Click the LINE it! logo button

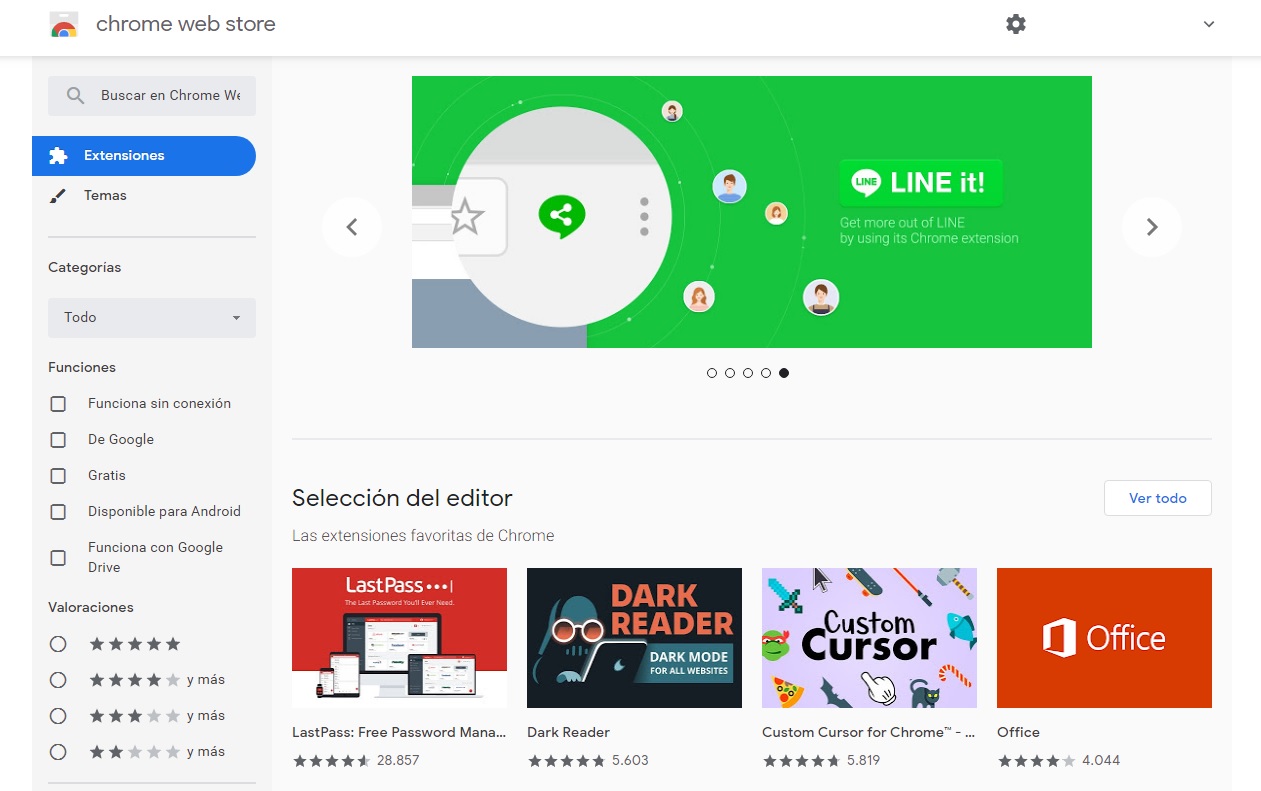tap(920, 182)
